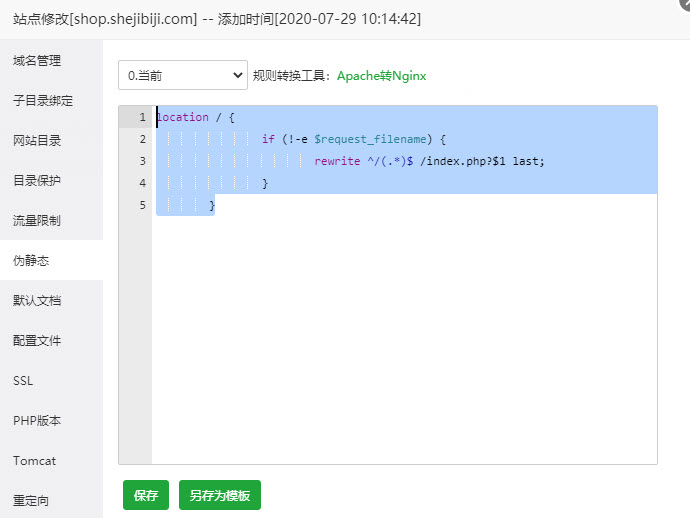This screenshot has width=690, height=518.
Task: Click the green 保存 button
Action: pyautogui.click(x=146, y=496)
